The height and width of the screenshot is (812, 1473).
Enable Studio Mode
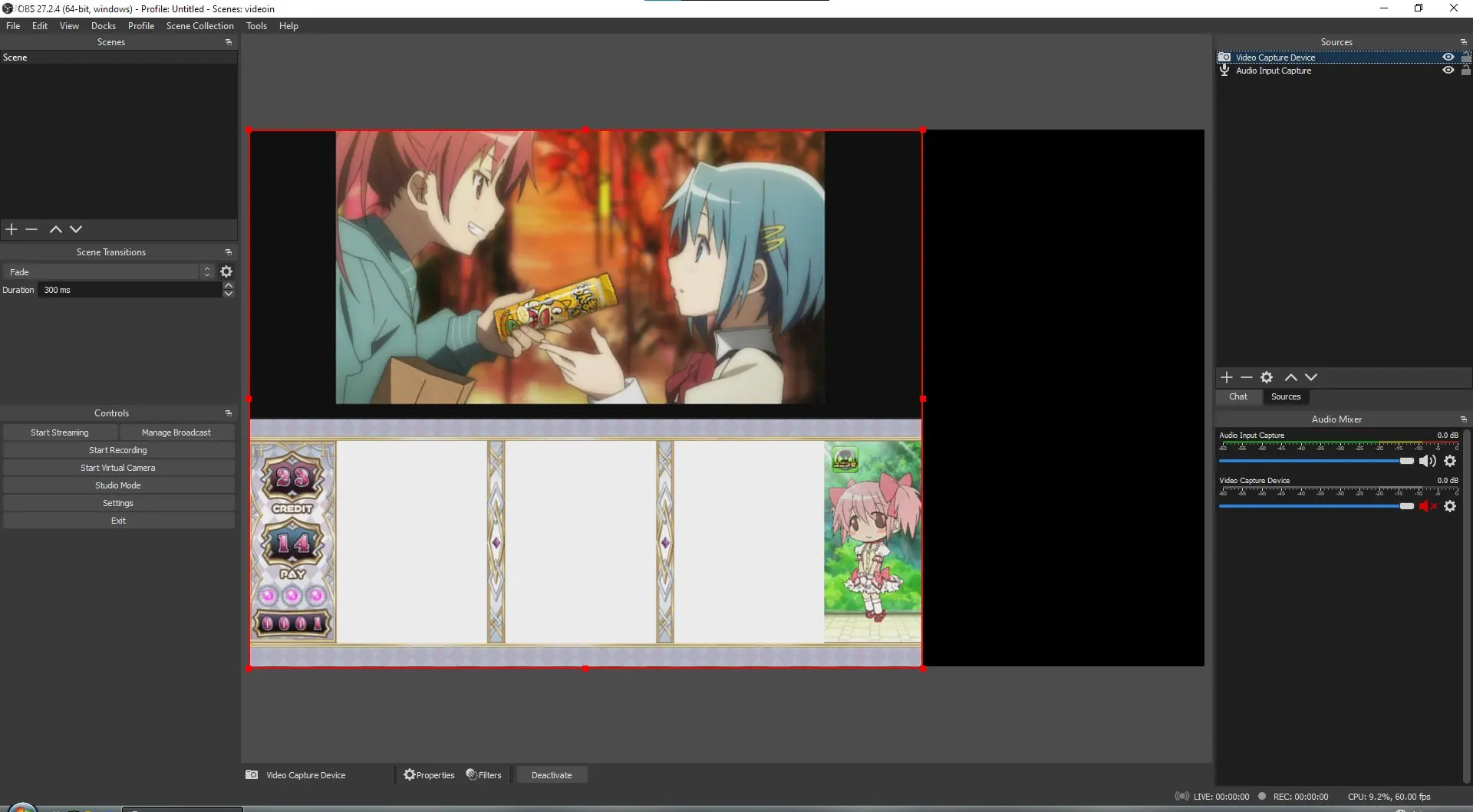pyautogui.click(x=118, y=485)
